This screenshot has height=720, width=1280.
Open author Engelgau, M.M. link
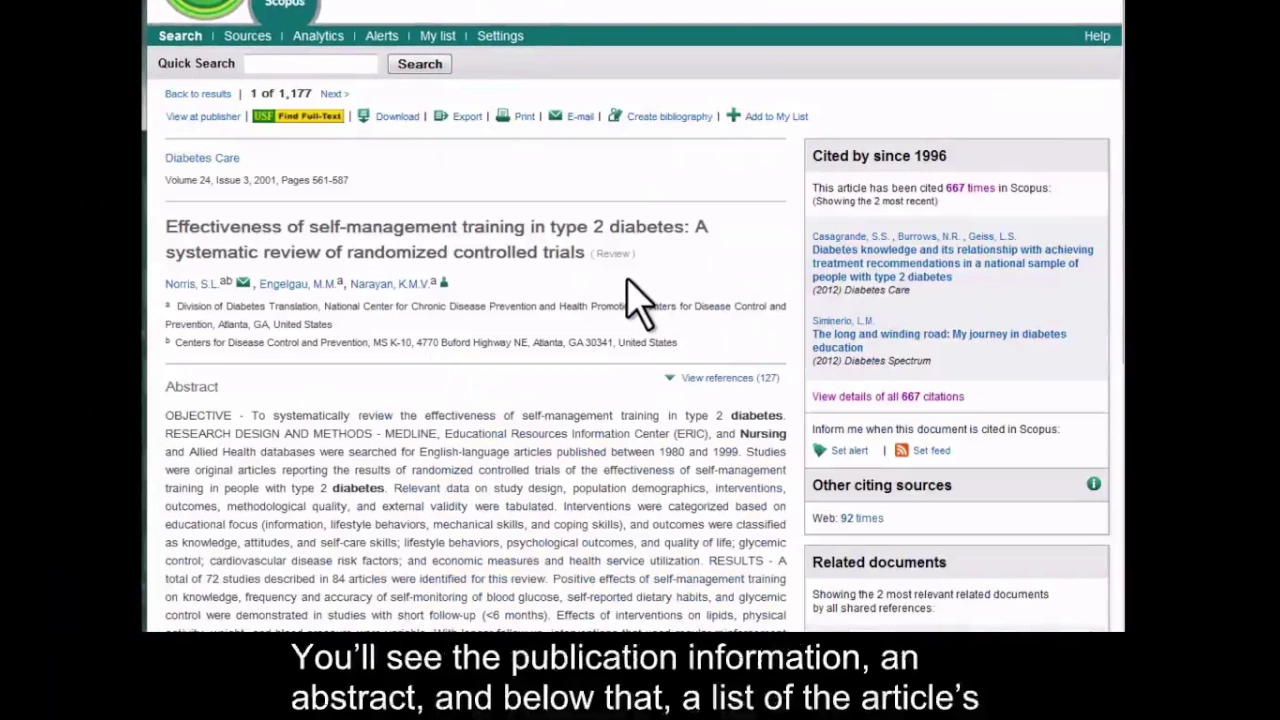297,284
